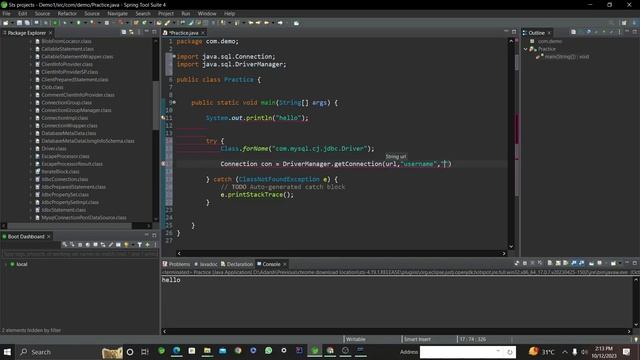Click Smart Insert in status bar
This screenshot has height=360, width=640.
tap(417, 339)
